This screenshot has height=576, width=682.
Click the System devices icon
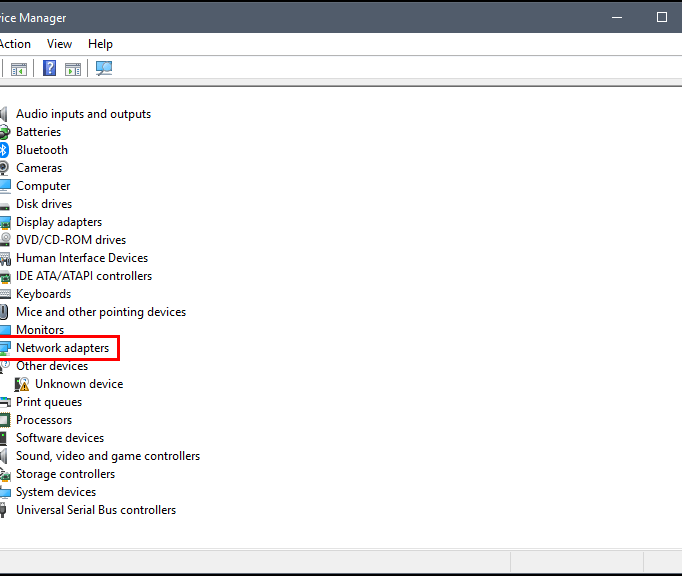5,492
